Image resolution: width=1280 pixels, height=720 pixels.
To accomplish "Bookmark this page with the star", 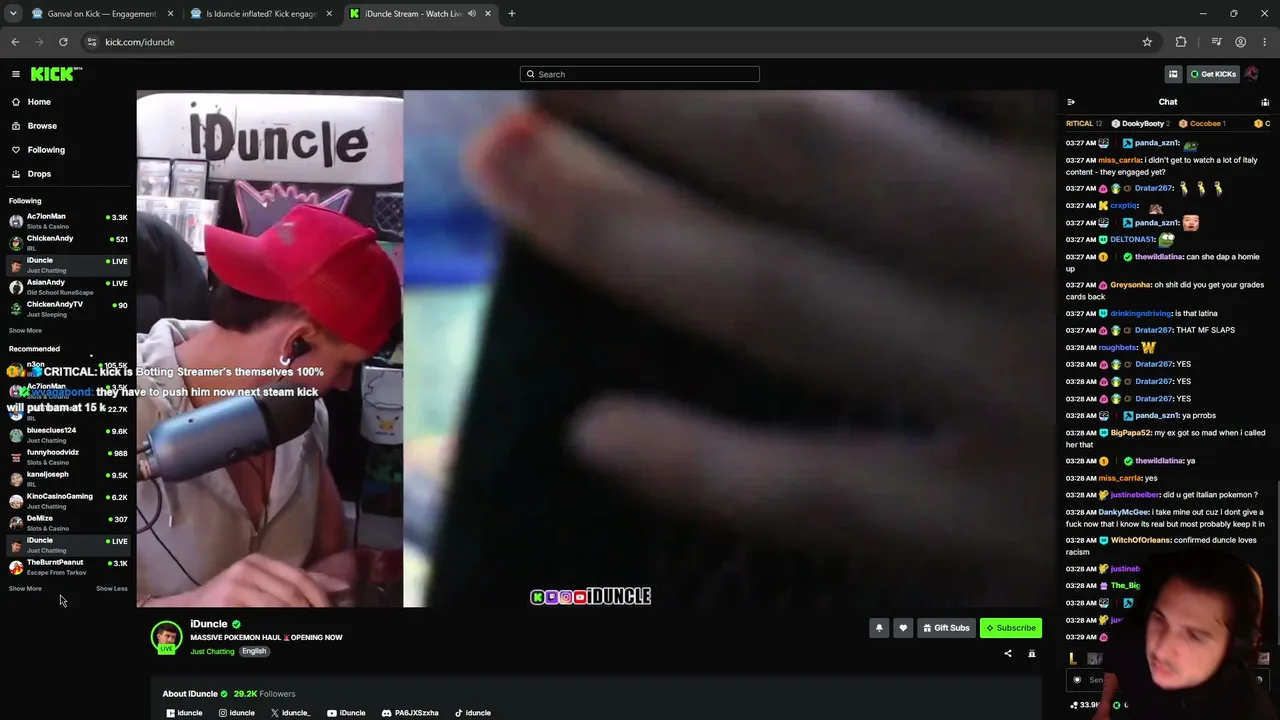I will coord(1147,42).
